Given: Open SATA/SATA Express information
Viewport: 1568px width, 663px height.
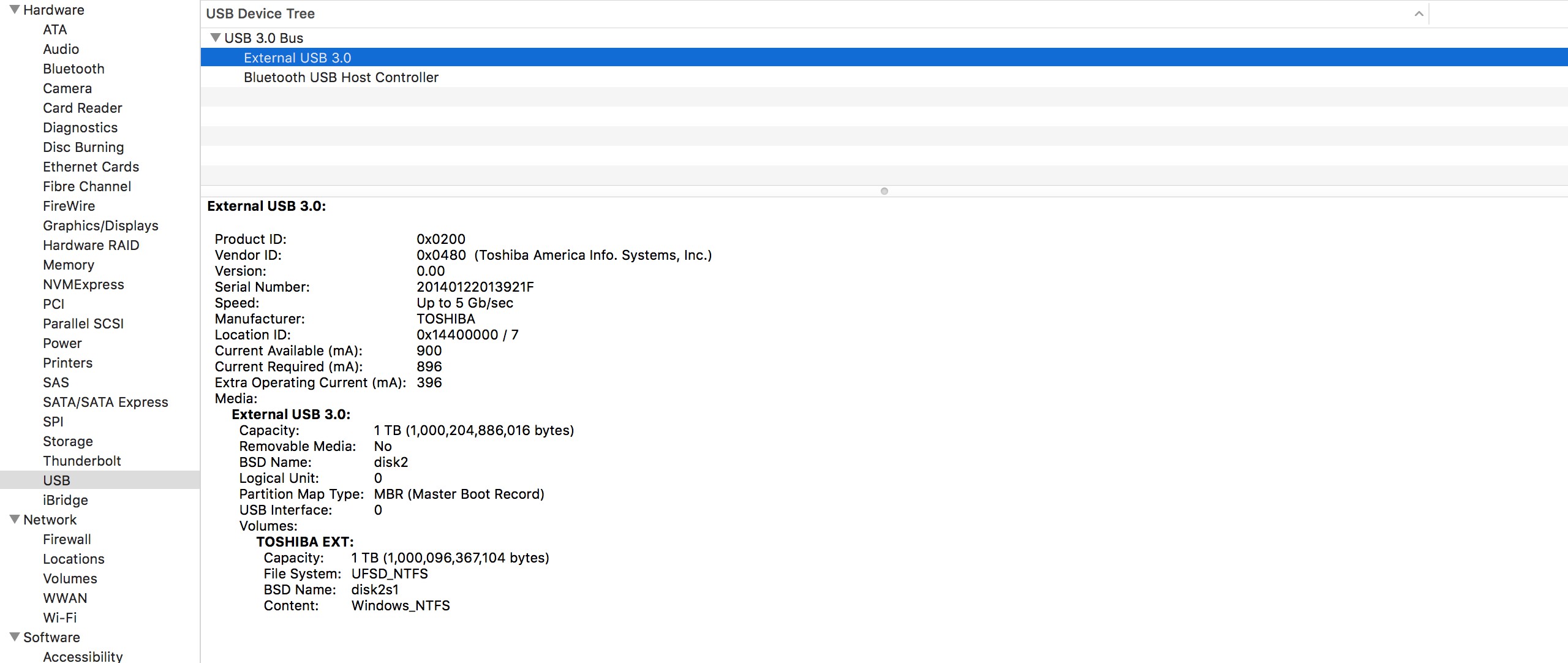Looking at the screenshot, I should pos(105,402).
